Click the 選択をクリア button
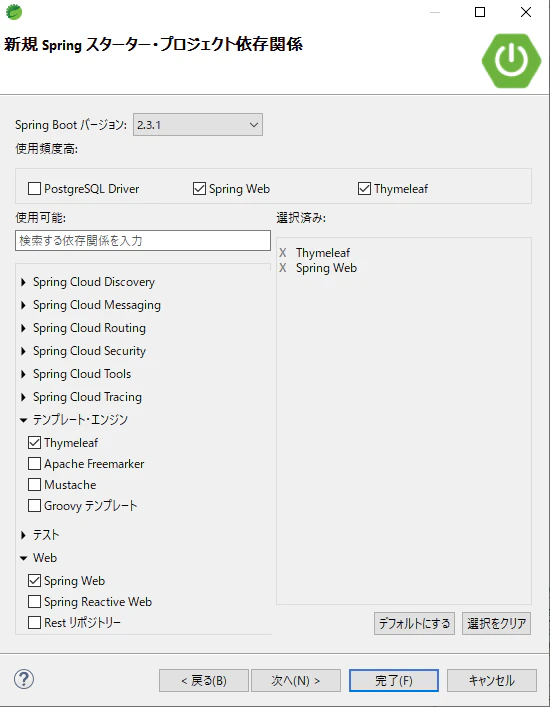 (x=496, y=624)
